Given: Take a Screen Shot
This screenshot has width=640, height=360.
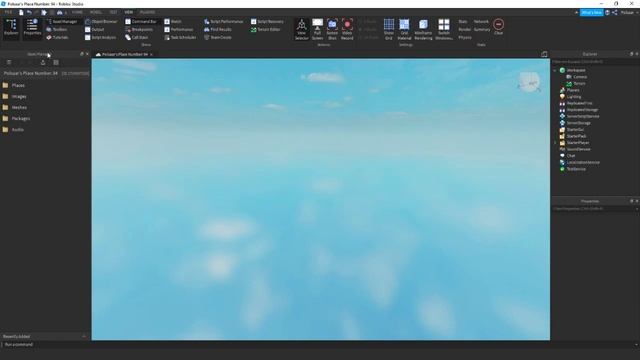Looking at the screenshot, I should [332, 29].
